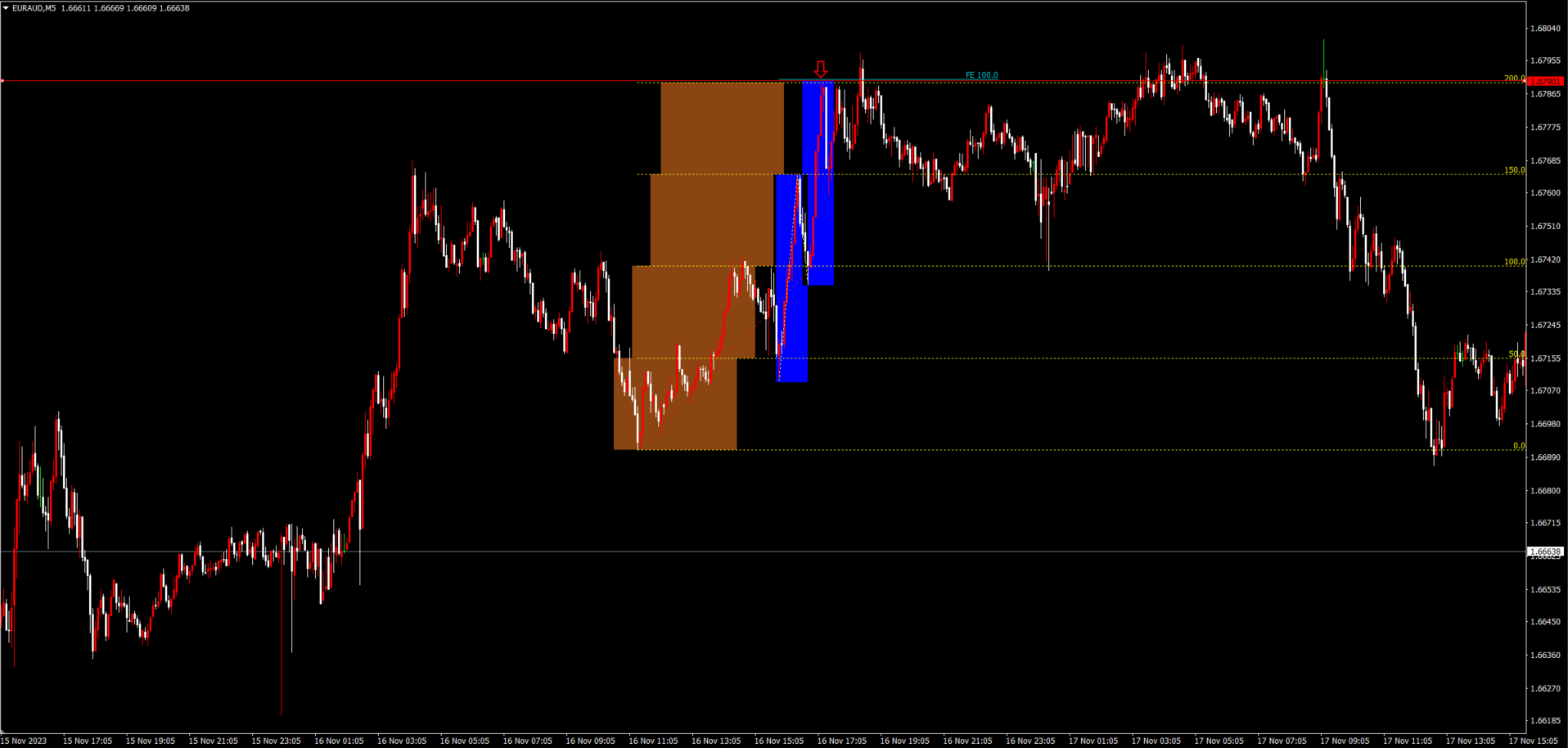Open the chart menu triangle beside EURAUD,M5
Image resolution: width=1568 pixels, height=748 pixels.
(6, 8)
